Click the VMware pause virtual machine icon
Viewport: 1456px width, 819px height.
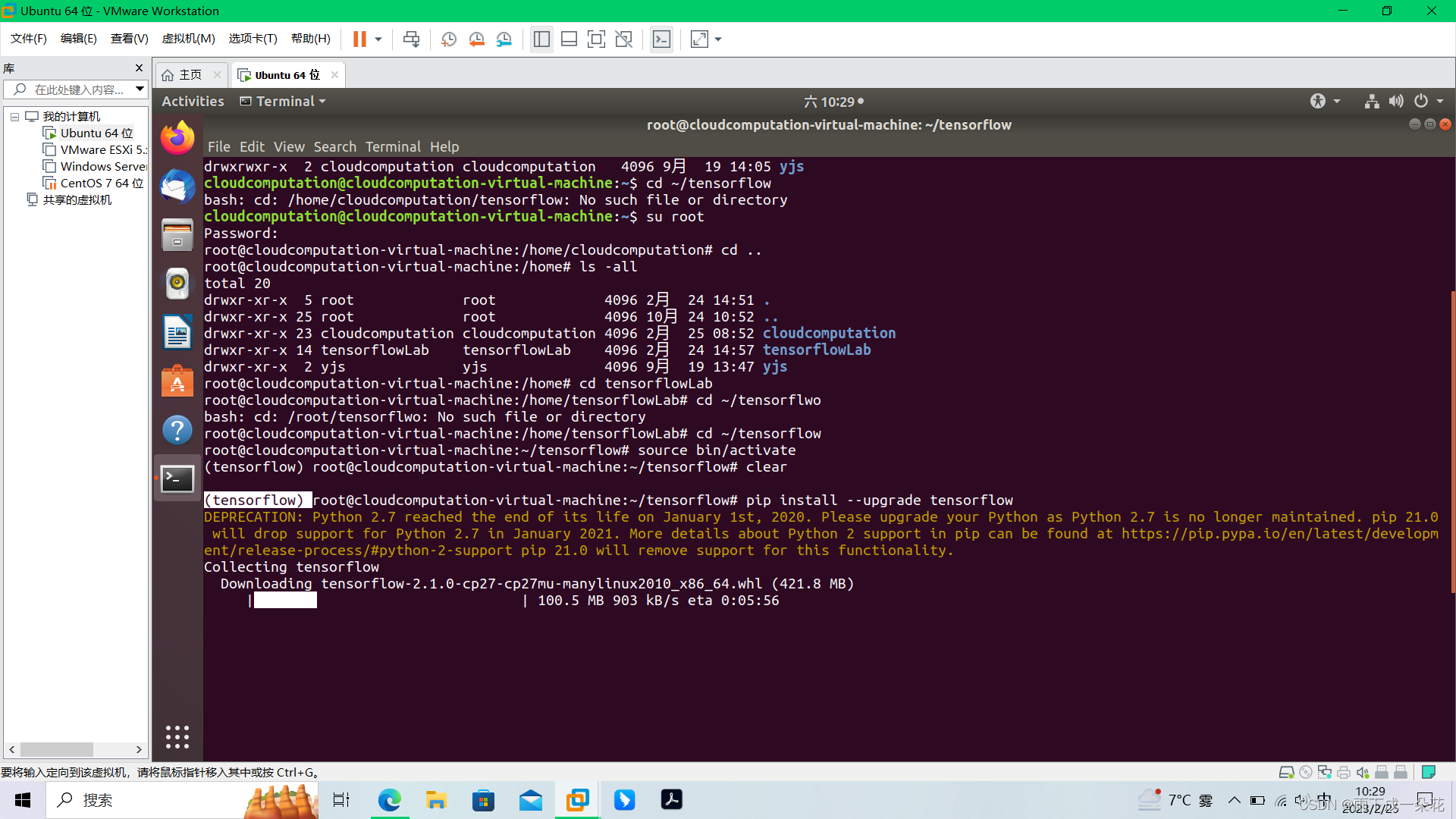coord(359,39)
